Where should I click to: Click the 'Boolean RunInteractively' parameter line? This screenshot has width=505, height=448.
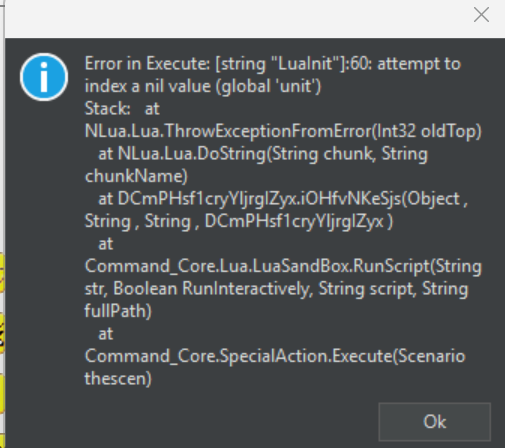(x=276, y=289)
